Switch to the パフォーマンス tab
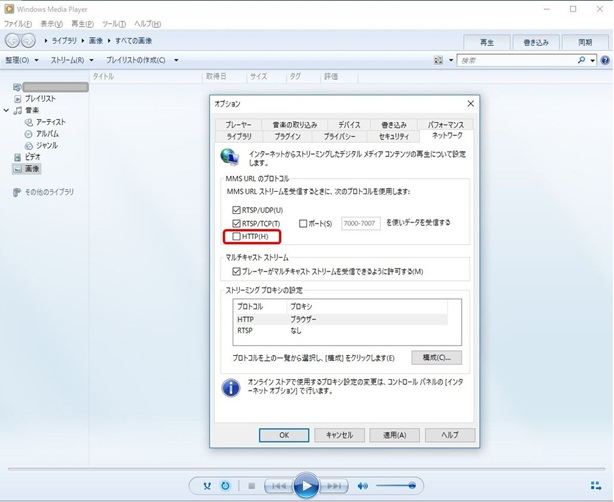 point(446,125)
